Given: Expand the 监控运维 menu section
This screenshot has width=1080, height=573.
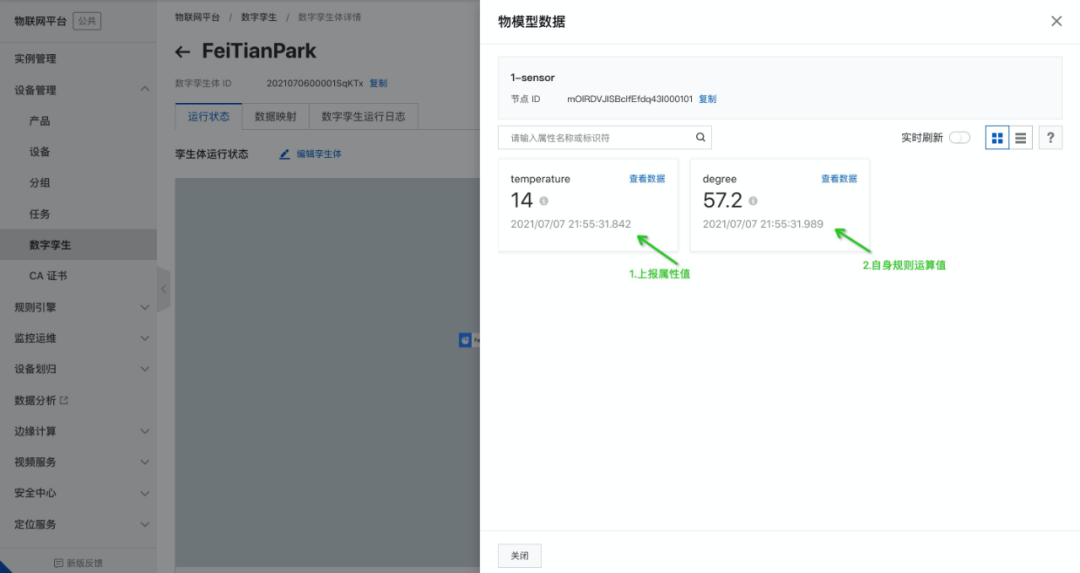Looking at the screenshot, I should click(x=145, y=338).
